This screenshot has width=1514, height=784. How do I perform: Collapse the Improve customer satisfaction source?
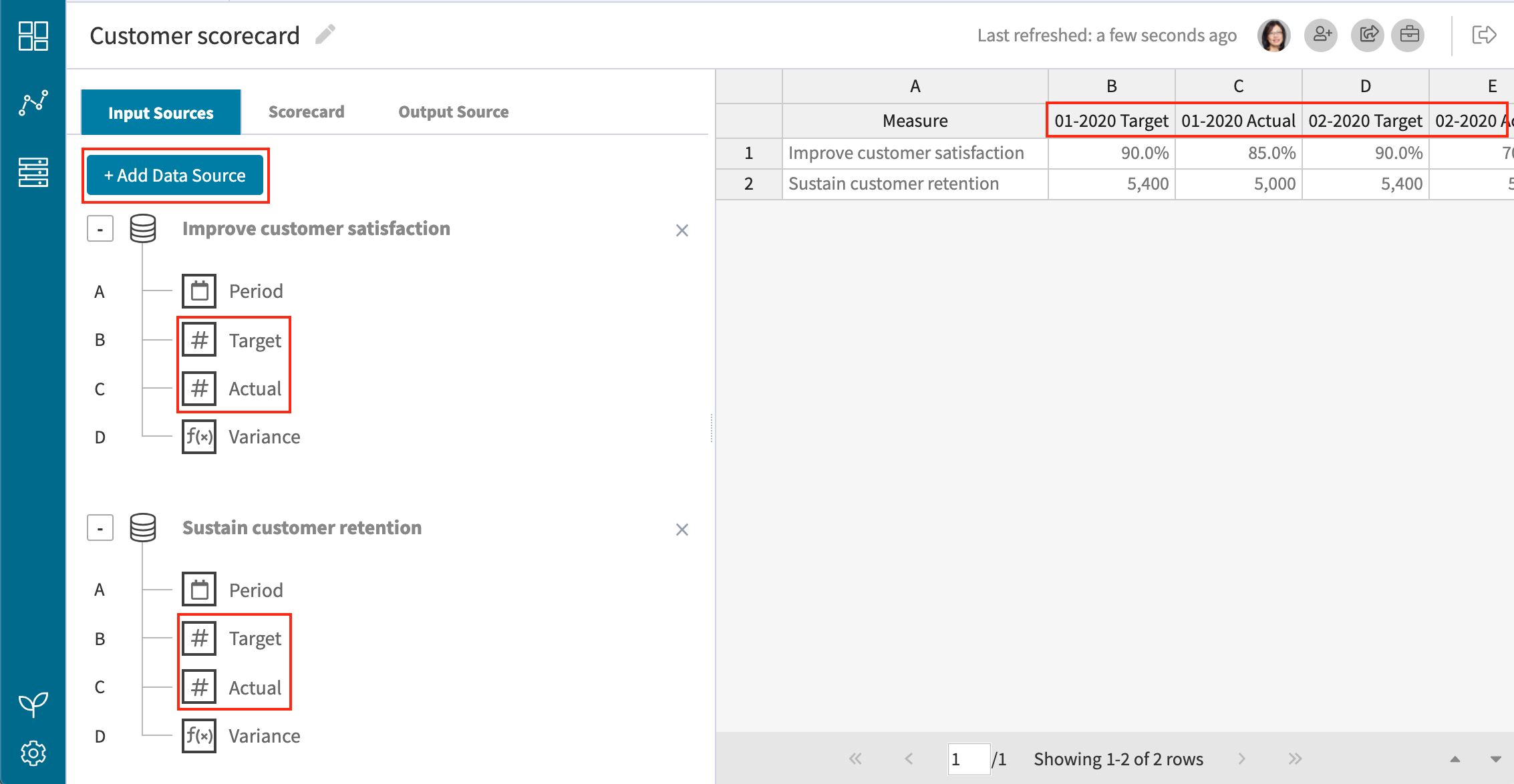[100, 228]
